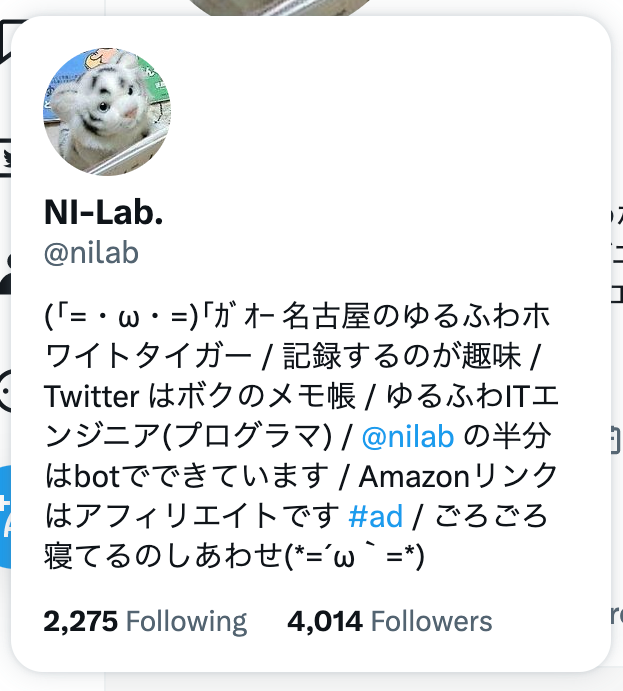Click the bio line mentioning Amazon links

302,476
